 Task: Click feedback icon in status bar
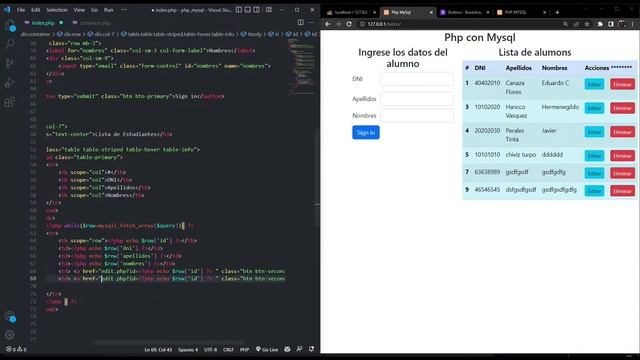coord(300,349)
